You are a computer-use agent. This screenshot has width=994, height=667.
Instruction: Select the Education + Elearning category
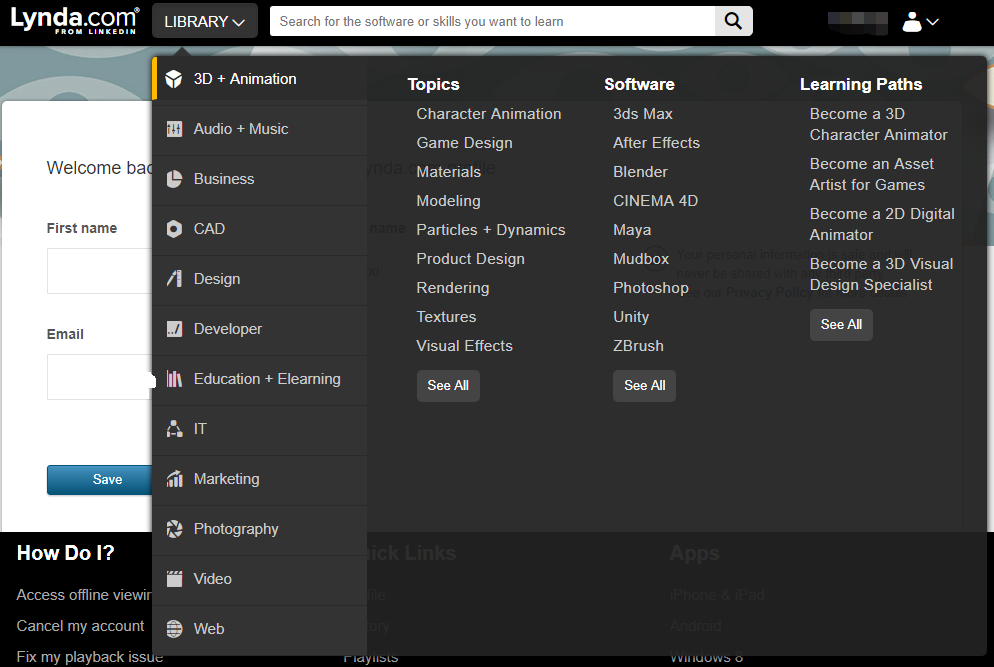click(x=260, y=379)
